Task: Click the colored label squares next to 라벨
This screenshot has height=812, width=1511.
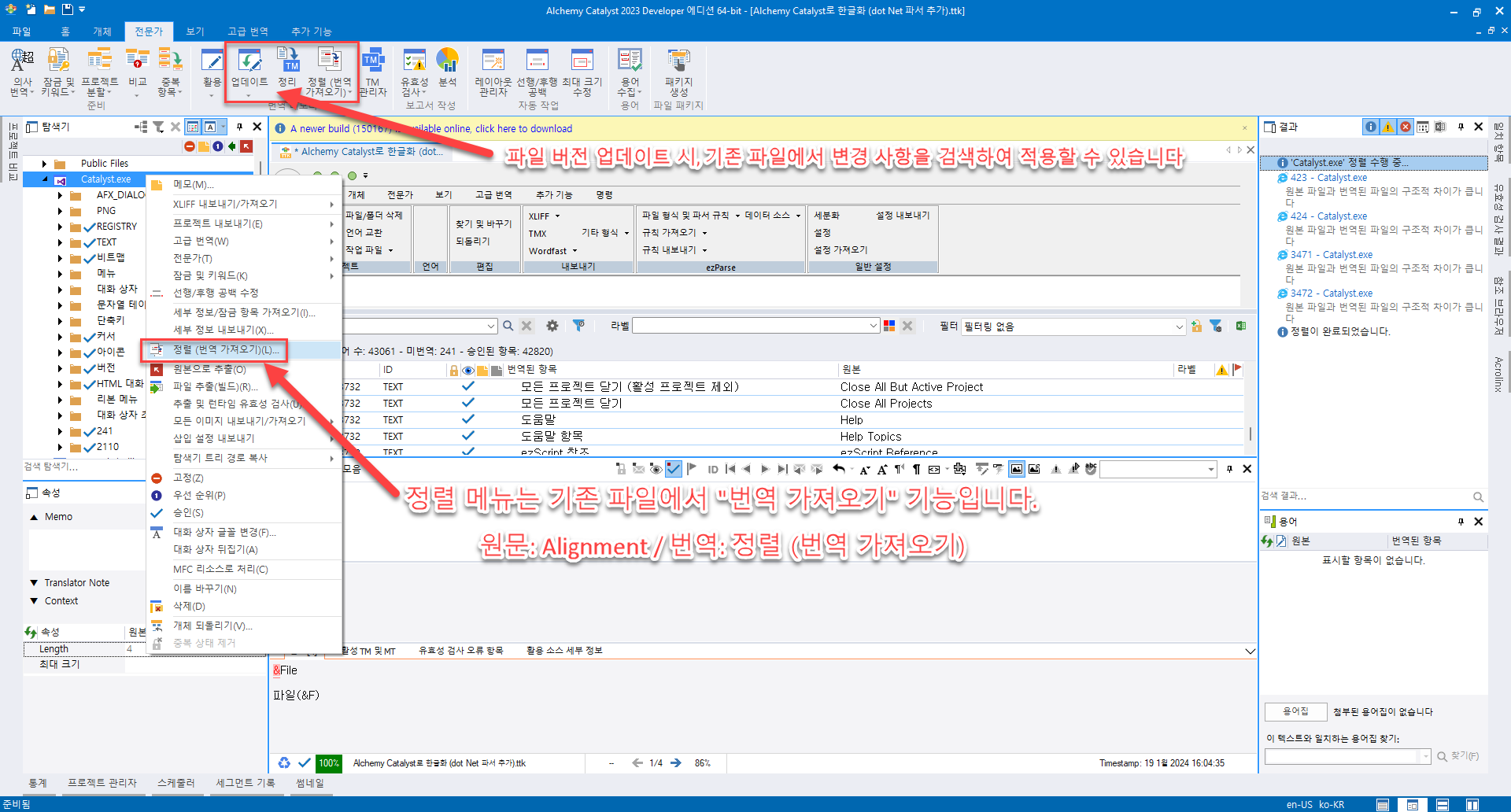Action: pos(889,326)
